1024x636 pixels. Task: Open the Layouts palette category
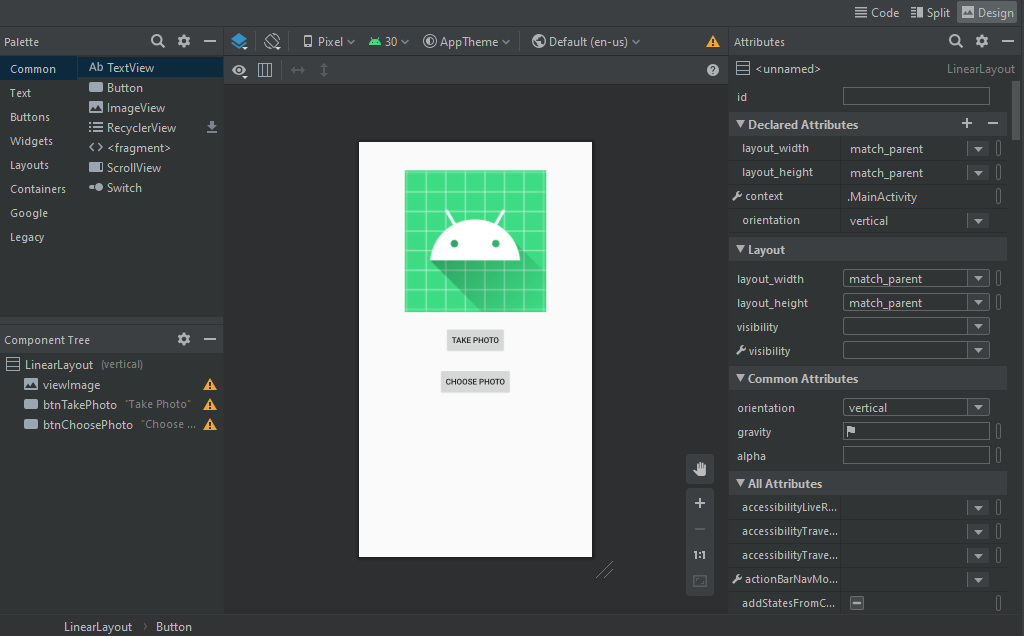29,165
